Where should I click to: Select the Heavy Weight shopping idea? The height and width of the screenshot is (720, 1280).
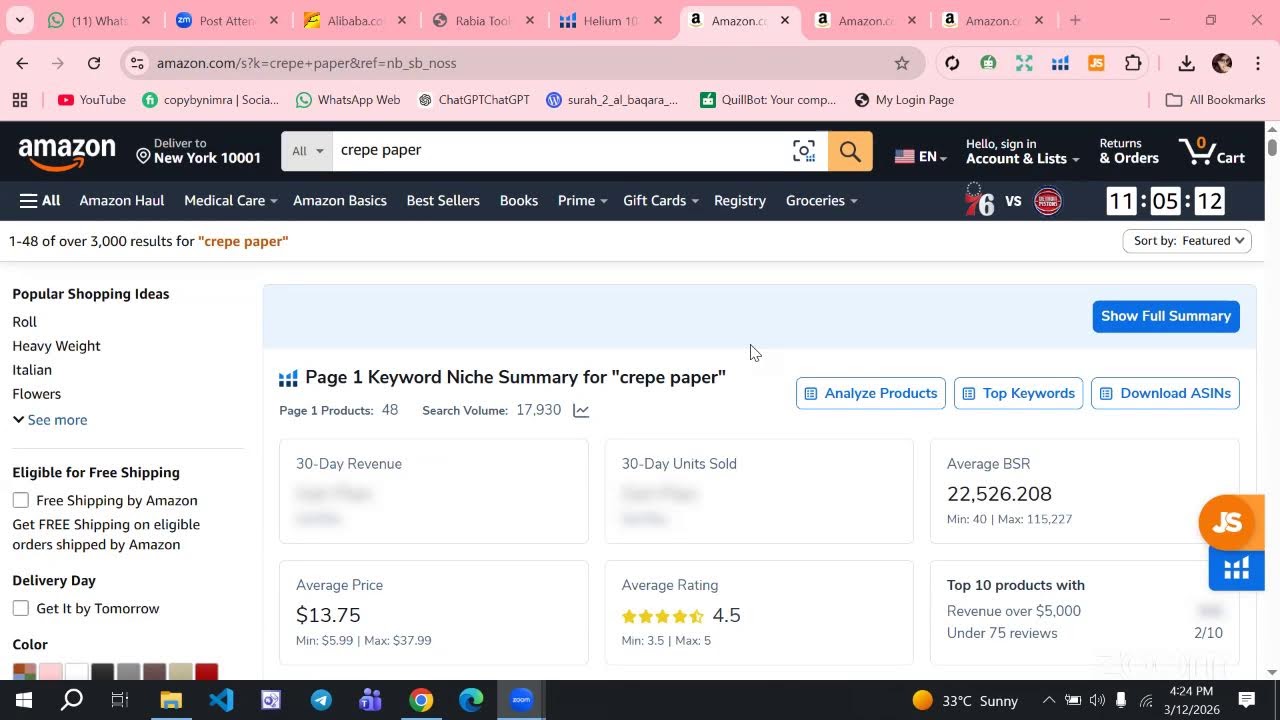point(56,346)
